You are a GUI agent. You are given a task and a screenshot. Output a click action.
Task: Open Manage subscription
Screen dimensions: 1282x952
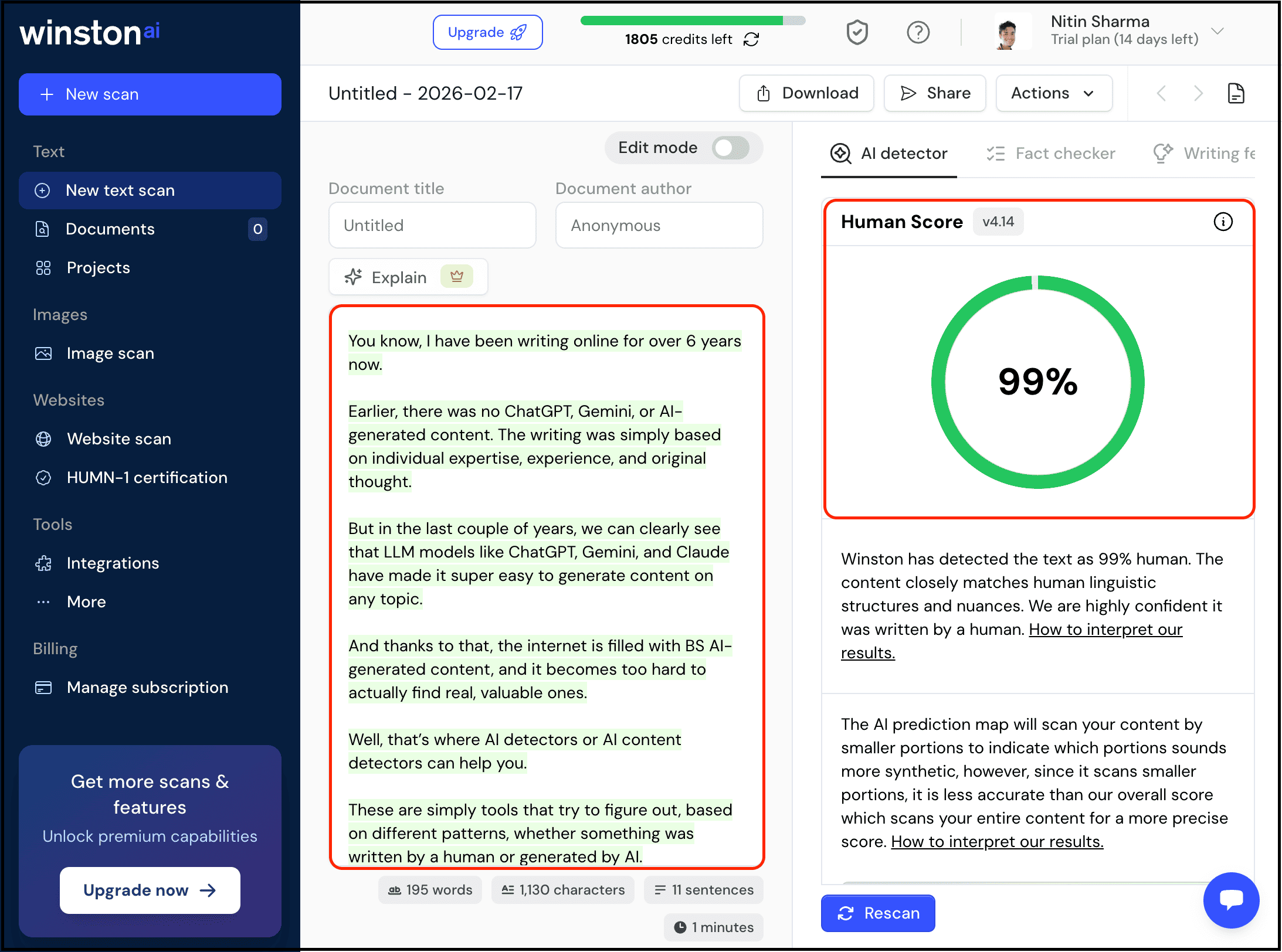pyautogui.click(x=150, y=688)
